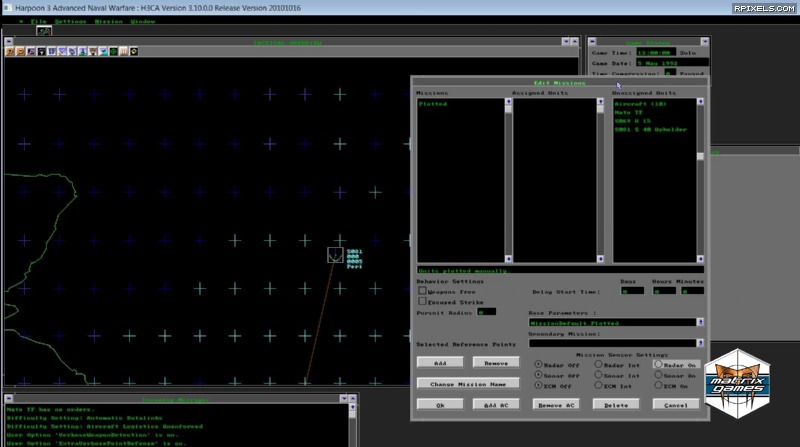Click the scroll-up arrow of Unassigned Units list

tap(700, 103)
